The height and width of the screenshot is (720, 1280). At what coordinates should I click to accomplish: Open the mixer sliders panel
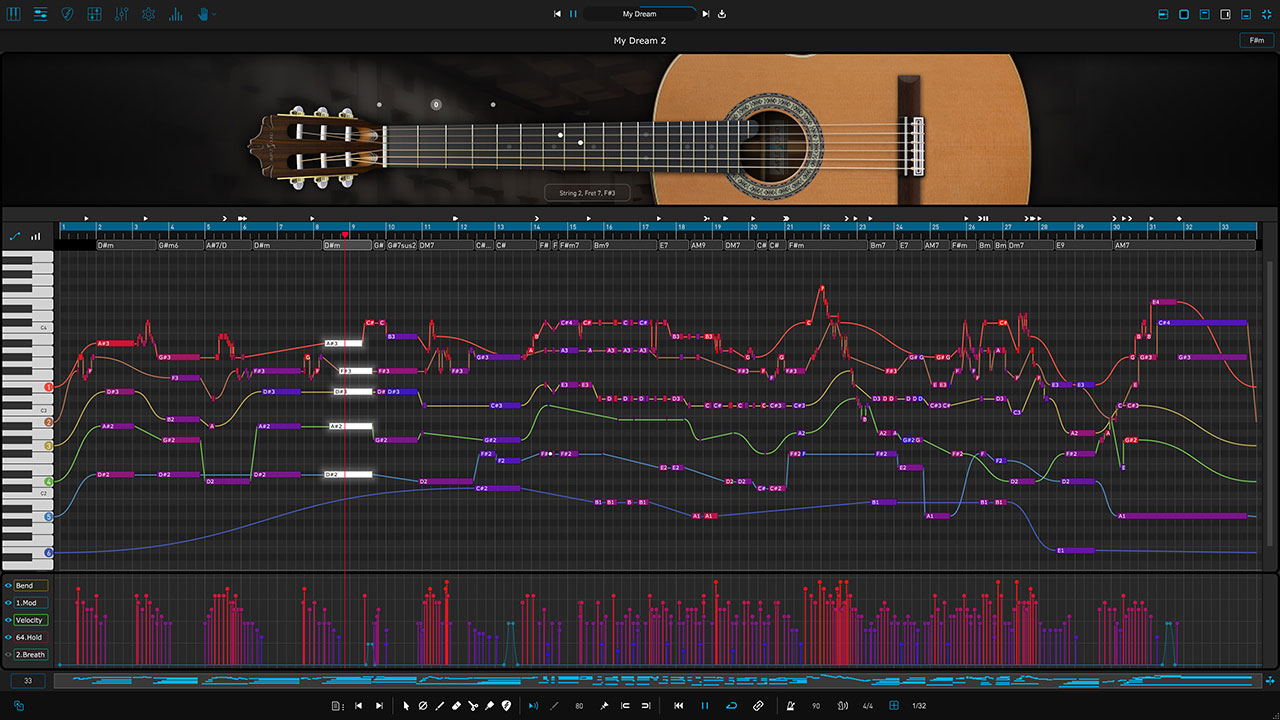[x=121, y=14]
